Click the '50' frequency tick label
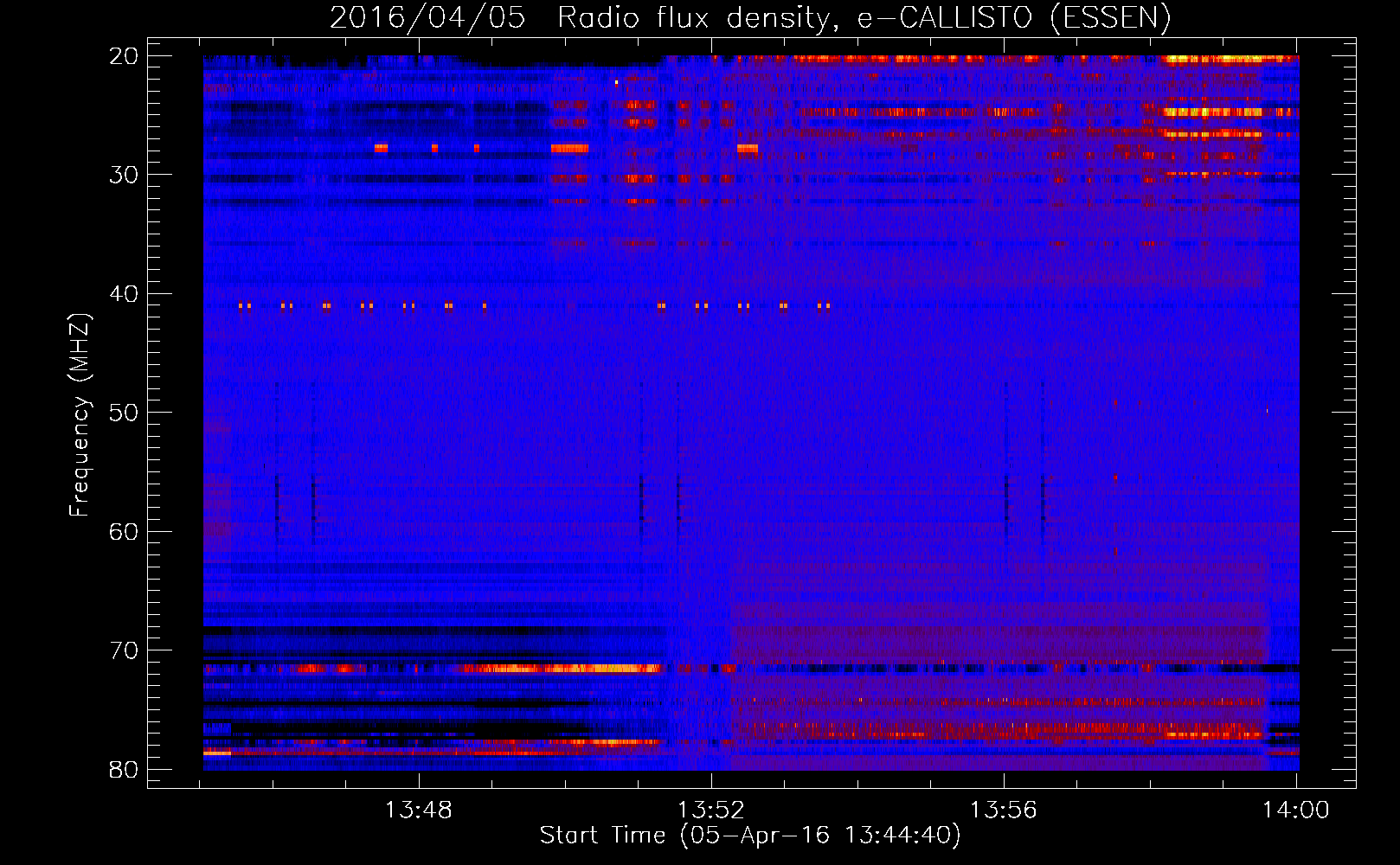The height and width of the screenshot is (865, 1400). [125, 413]
